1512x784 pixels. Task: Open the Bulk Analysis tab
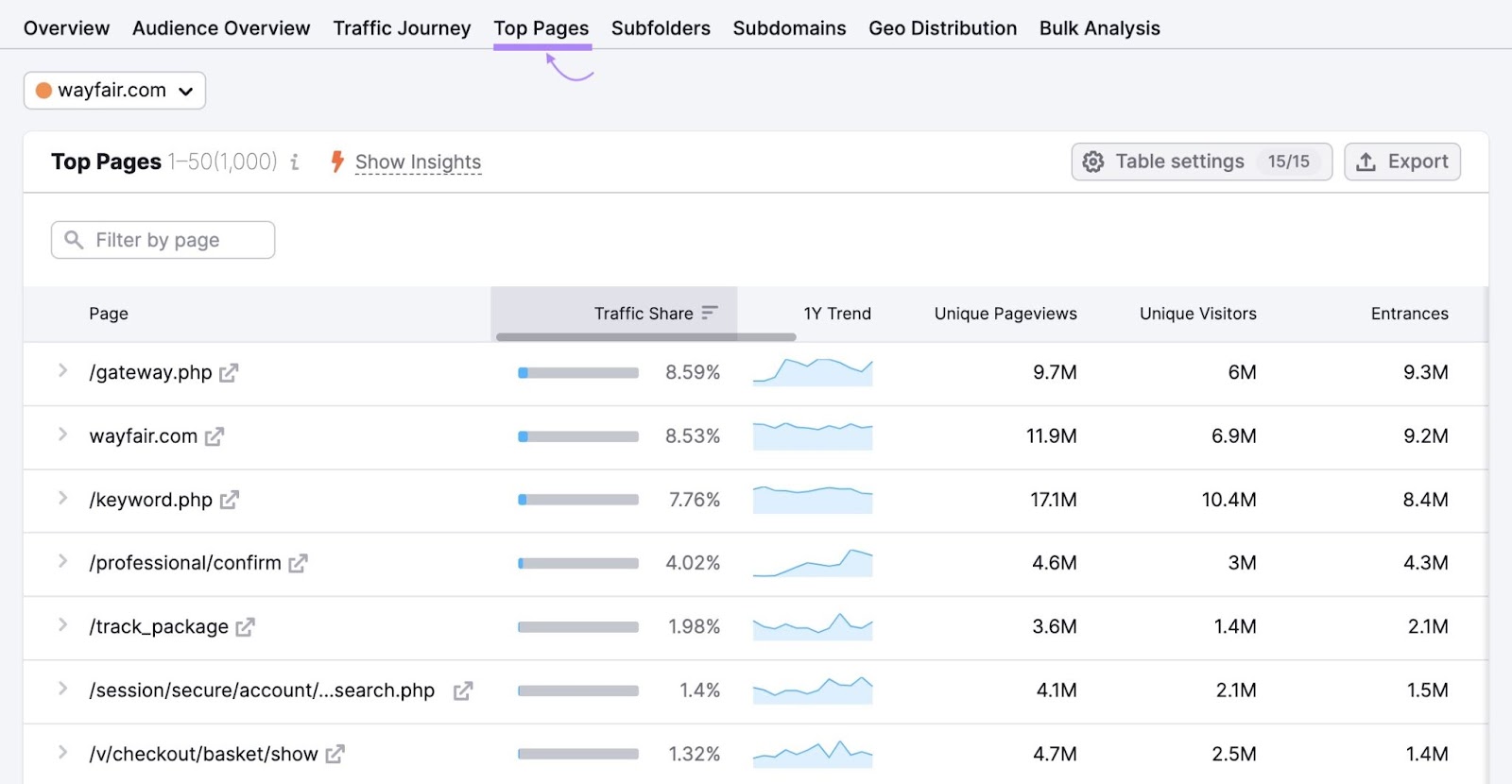1100,28
